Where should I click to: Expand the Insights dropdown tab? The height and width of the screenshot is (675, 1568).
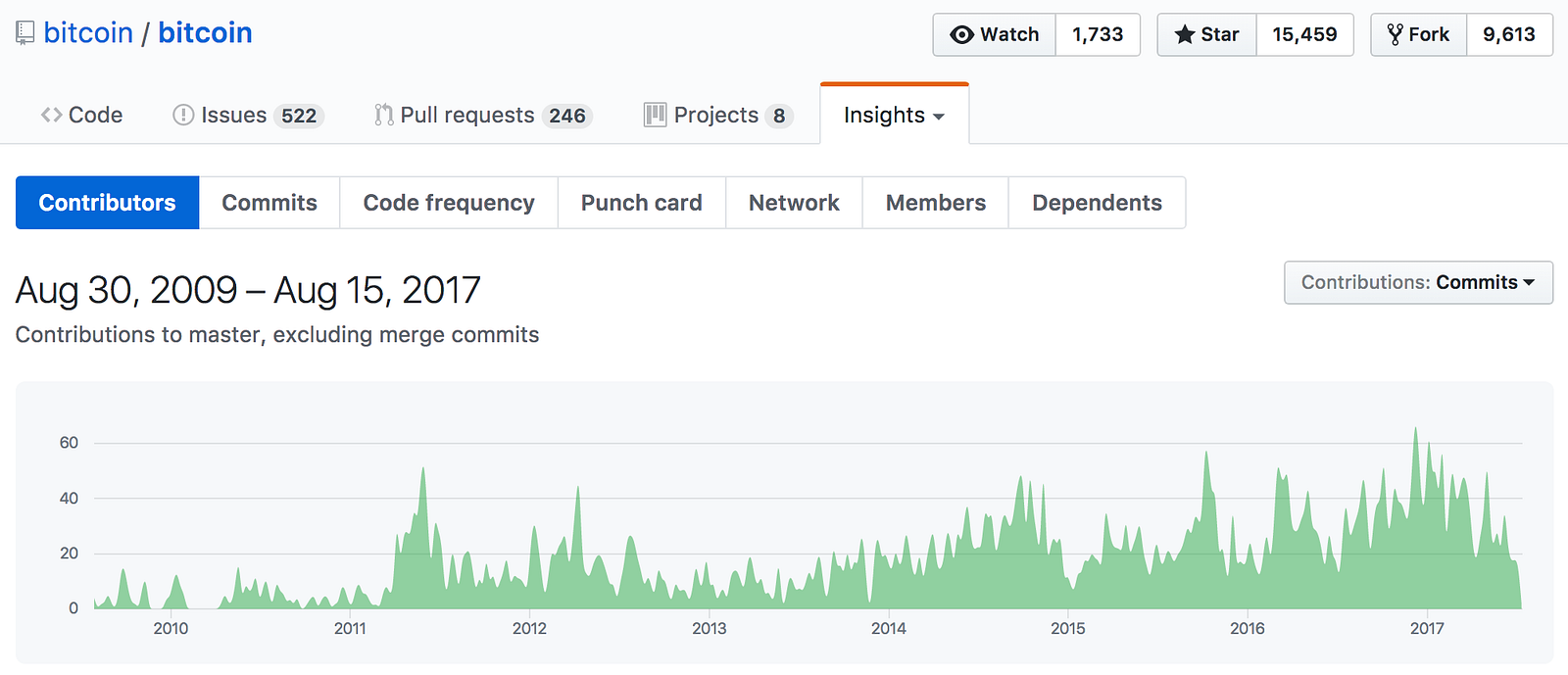894,115
